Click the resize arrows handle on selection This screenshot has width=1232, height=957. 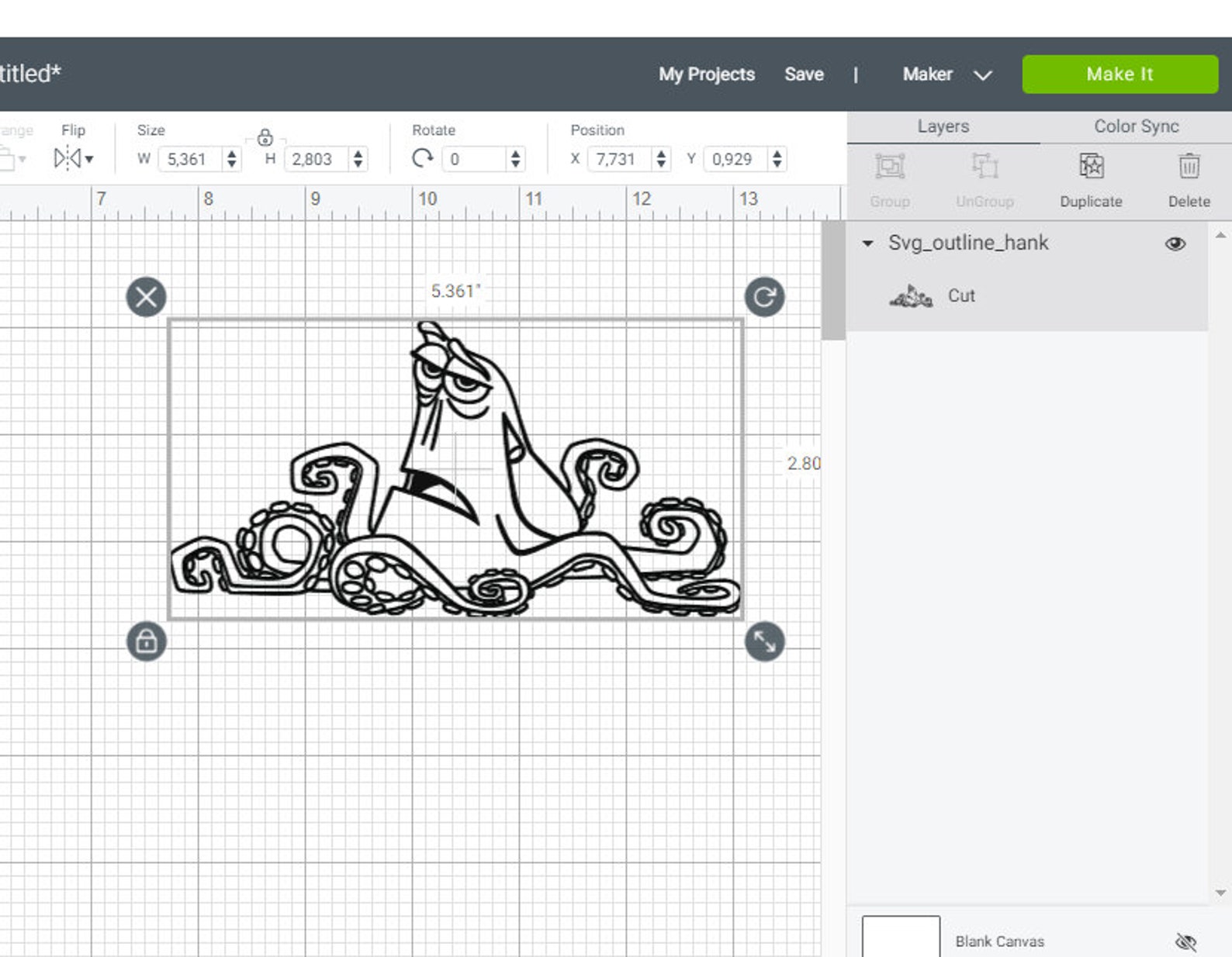click(765, 641)
